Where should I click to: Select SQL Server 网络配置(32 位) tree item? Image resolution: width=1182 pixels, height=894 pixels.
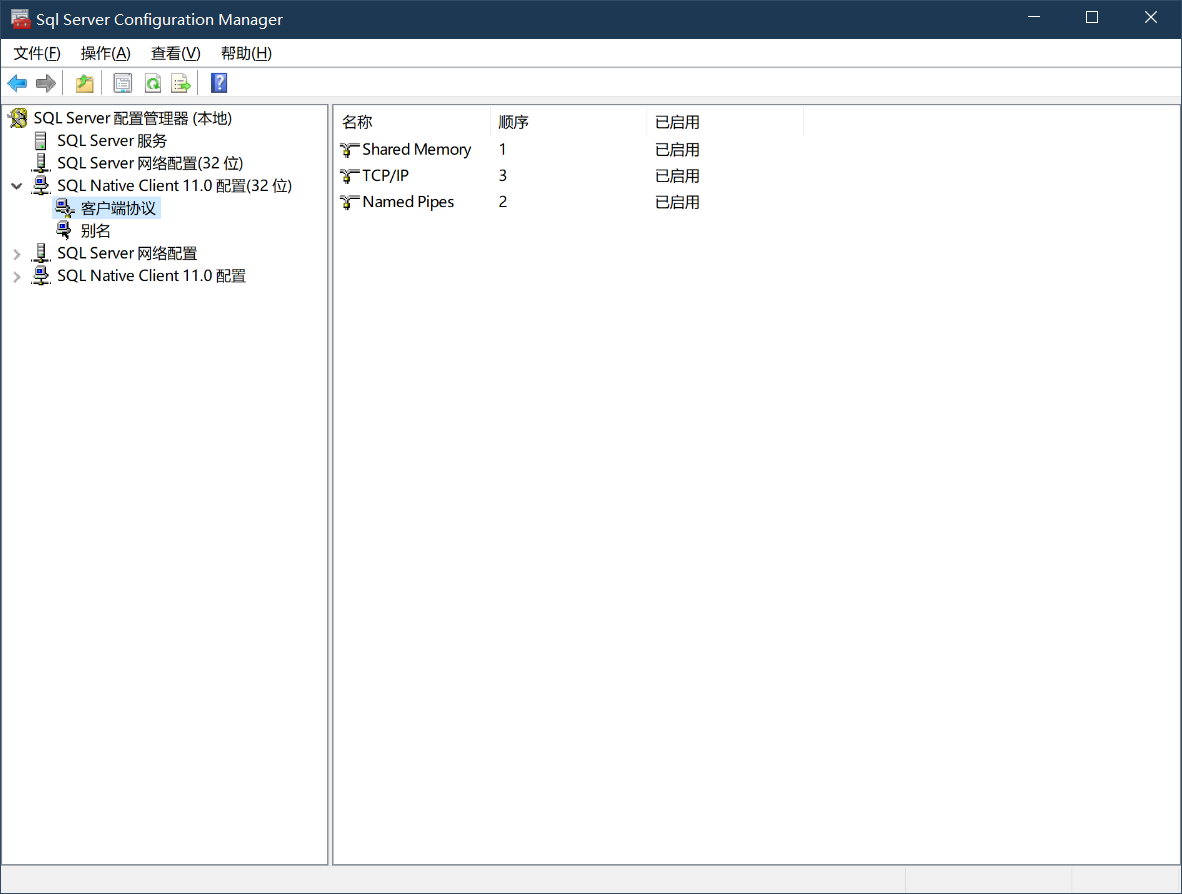(x=150, y=163)
